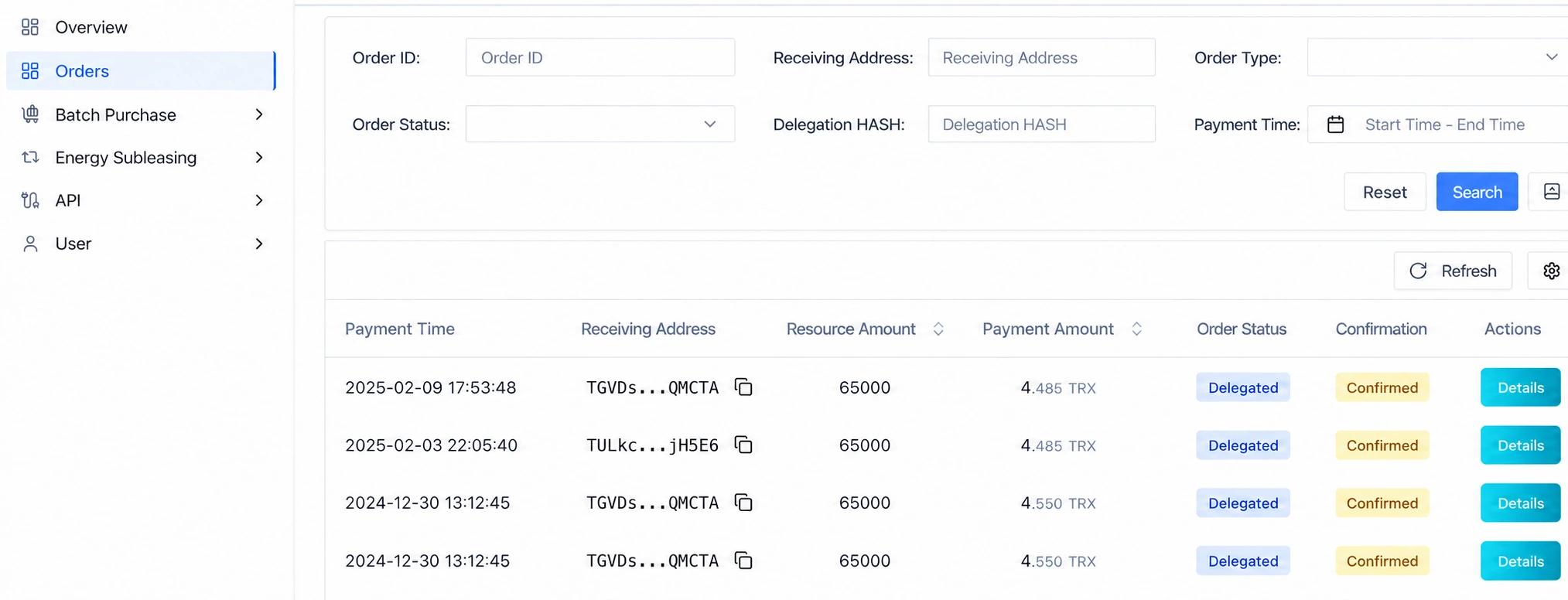Image resolution: width=1568 pixels, height=600 pixels.
Task: Click the Batch Purchase cart icon
Action: point(30,114)
